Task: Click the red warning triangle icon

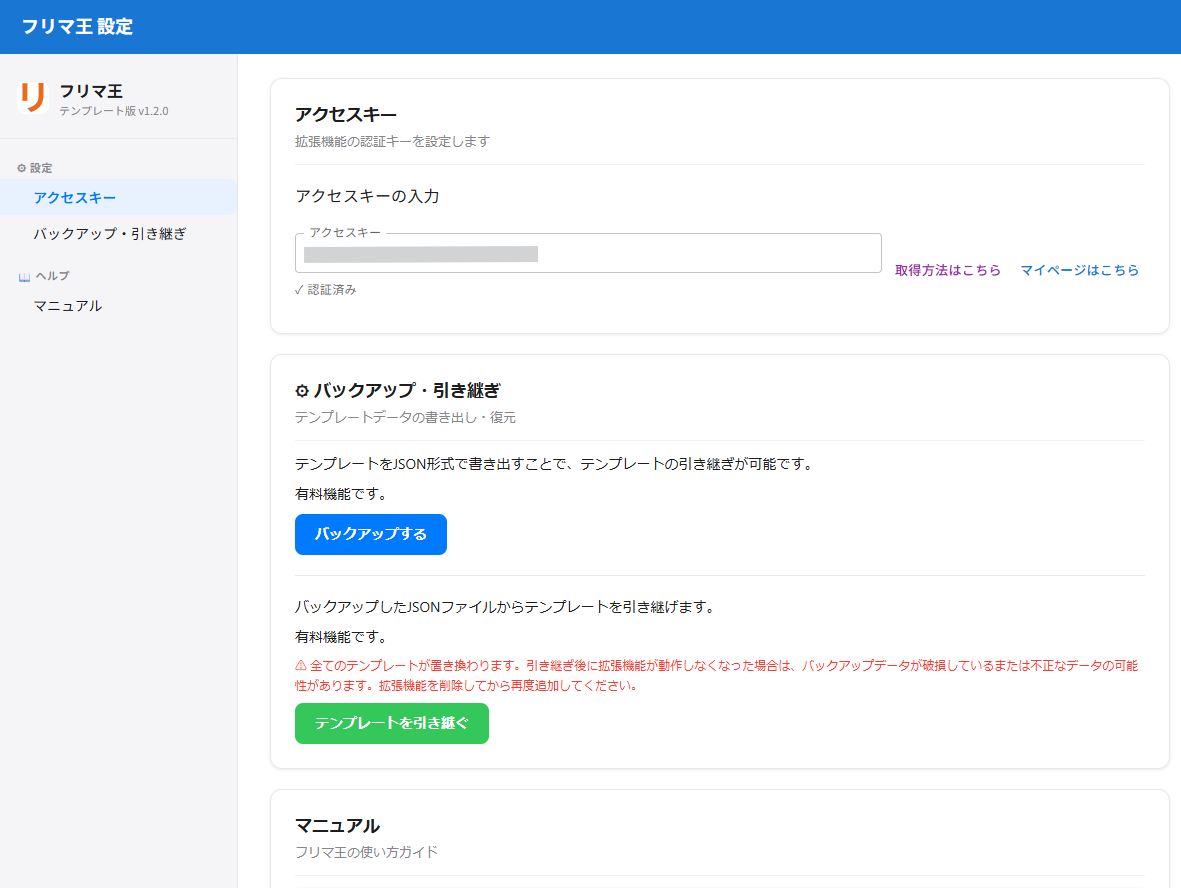Action: (301, 666)
